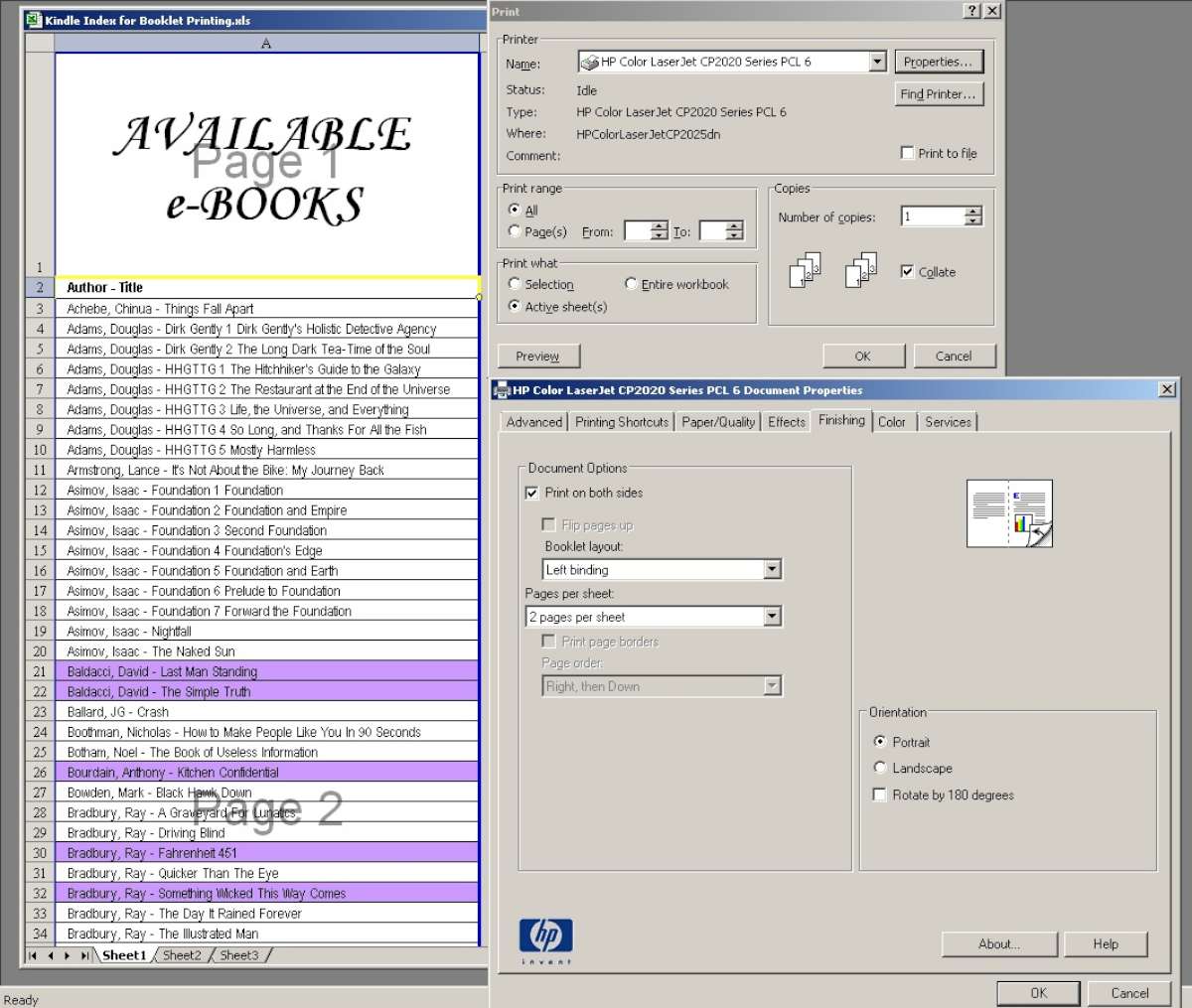1192x1008 pixels.
Task: Select column A header in spreadsheet
Action: click(266, 43)
